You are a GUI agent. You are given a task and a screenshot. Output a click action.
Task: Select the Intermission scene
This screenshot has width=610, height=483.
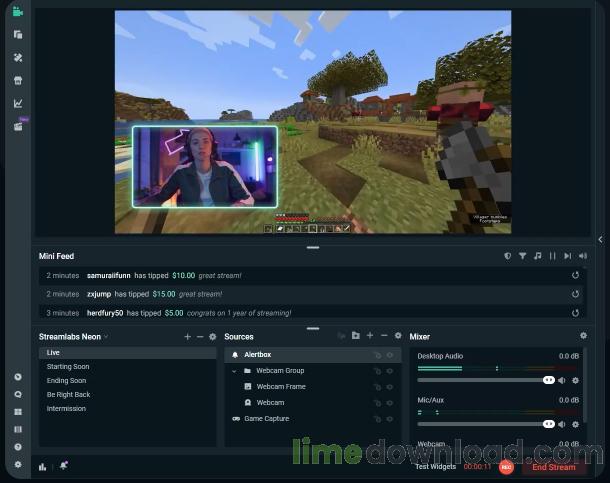[128, 409]
